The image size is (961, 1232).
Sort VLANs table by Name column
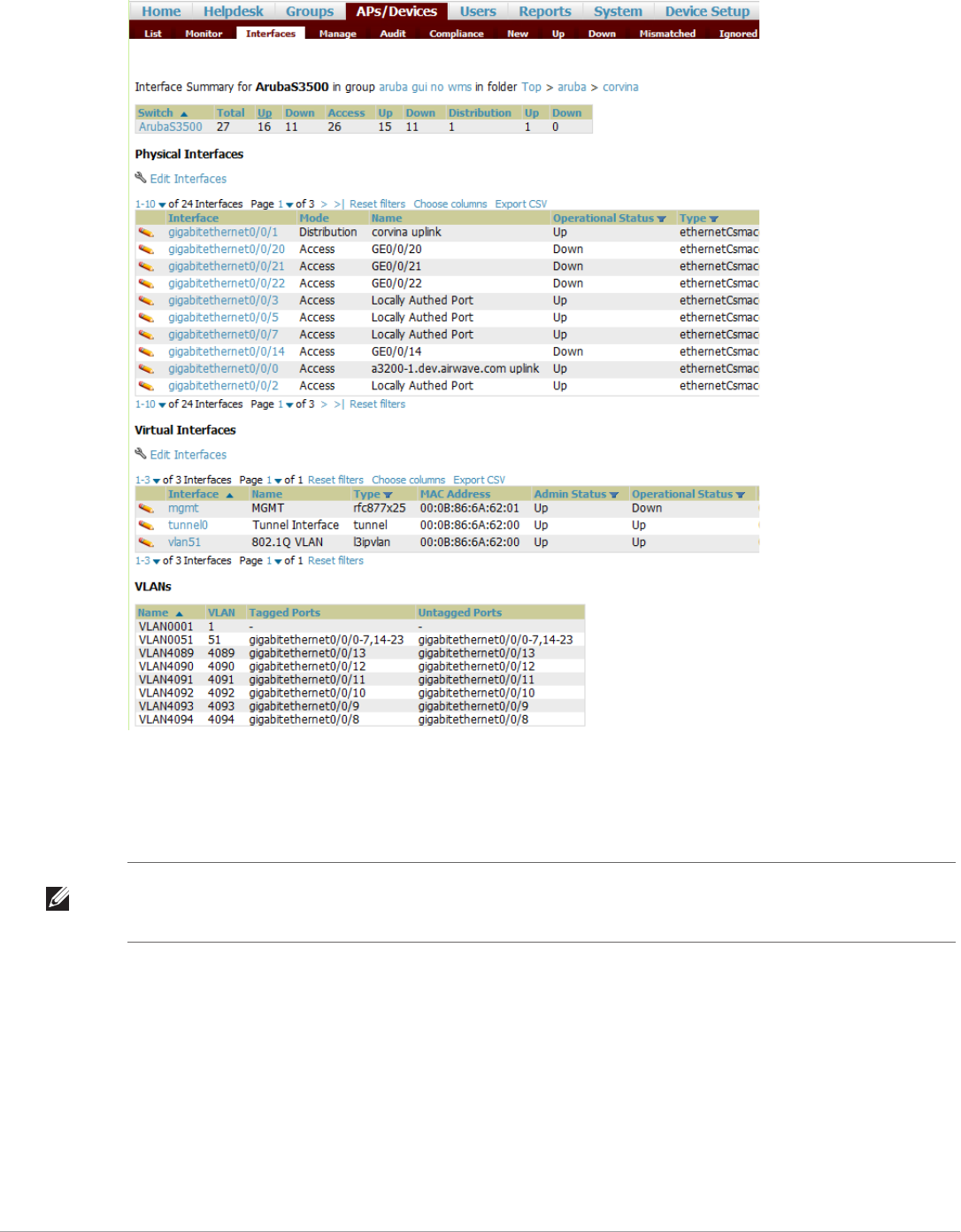159,613
